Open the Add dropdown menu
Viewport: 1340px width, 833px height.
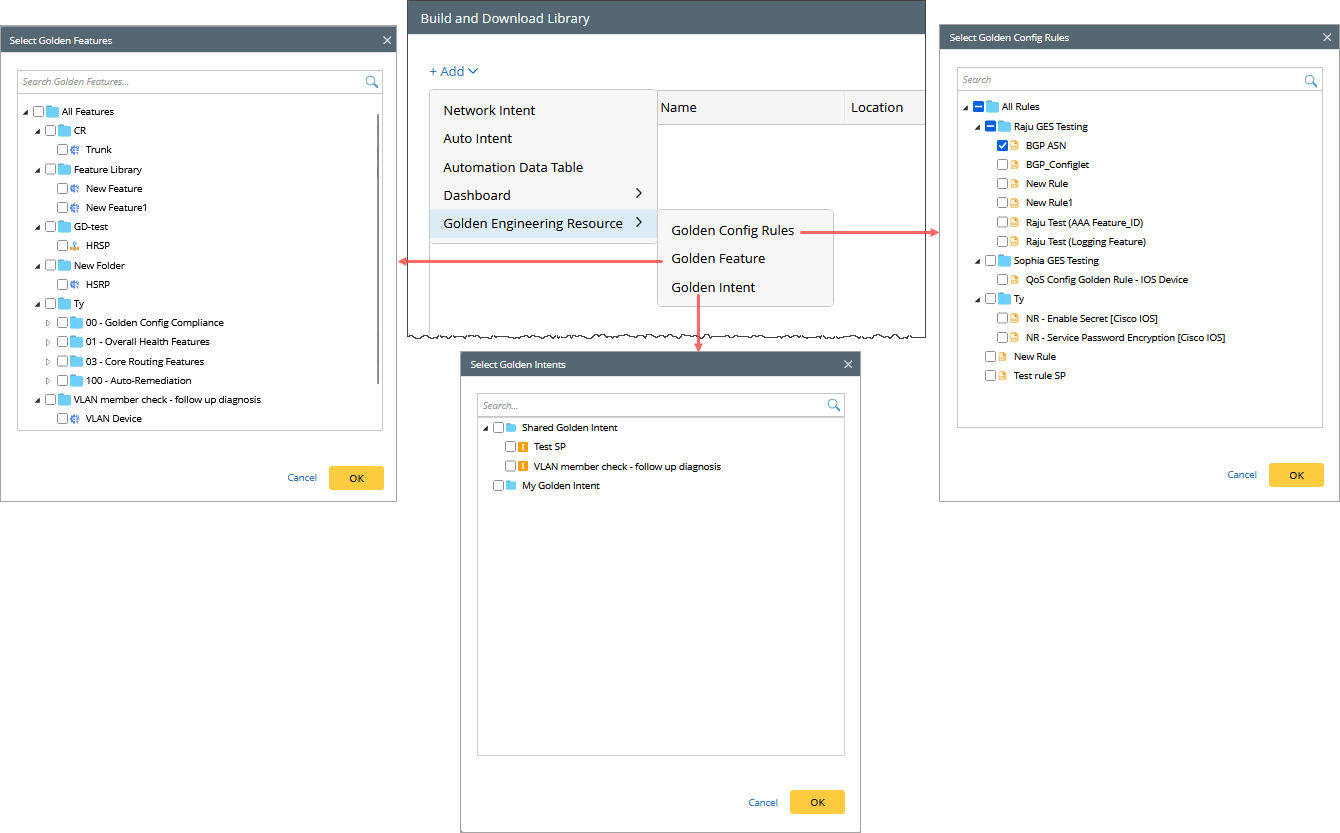[454, 71]
